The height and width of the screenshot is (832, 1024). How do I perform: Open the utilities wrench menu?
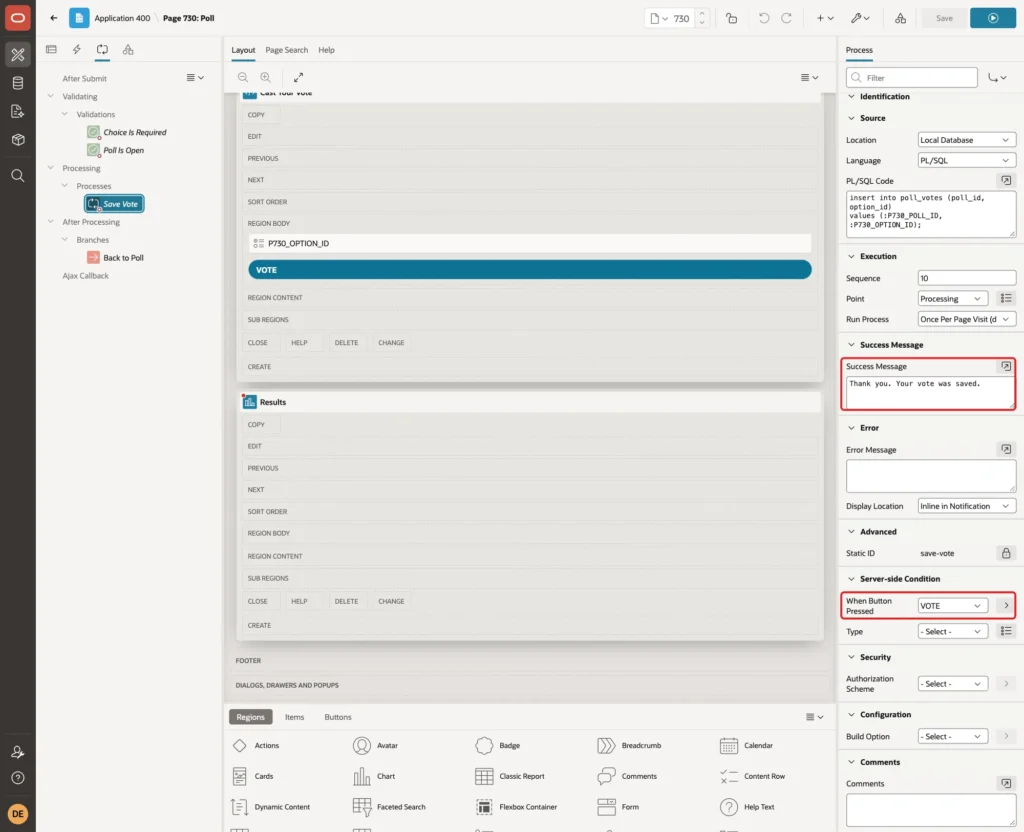860,18
